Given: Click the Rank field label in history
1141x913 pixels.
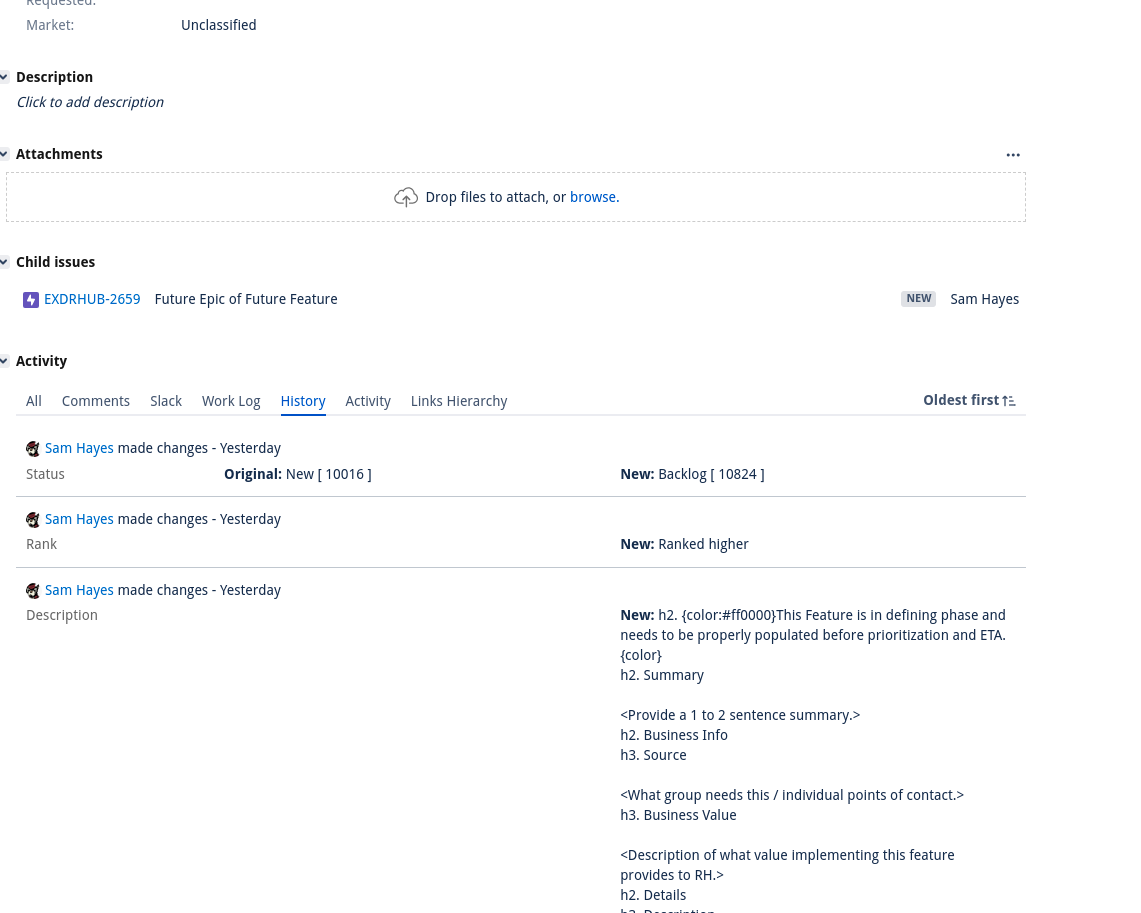Looking at the screenshot, I should pyautogui.click(x=41, y=544).
